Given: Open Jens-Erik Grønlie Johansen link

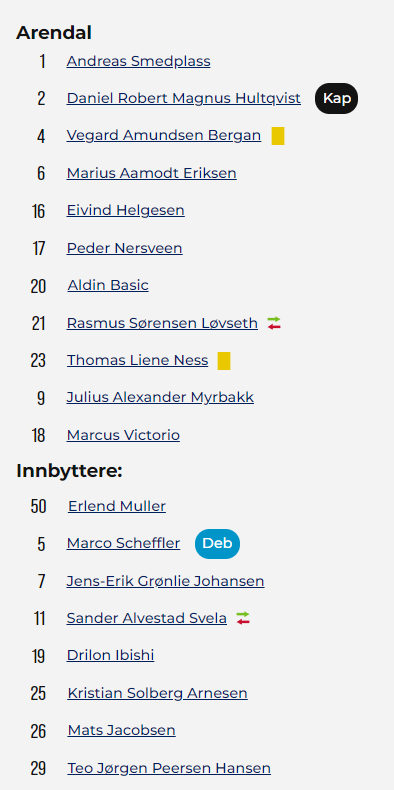Looking at the screenshot, I should (x=165, y=581).
